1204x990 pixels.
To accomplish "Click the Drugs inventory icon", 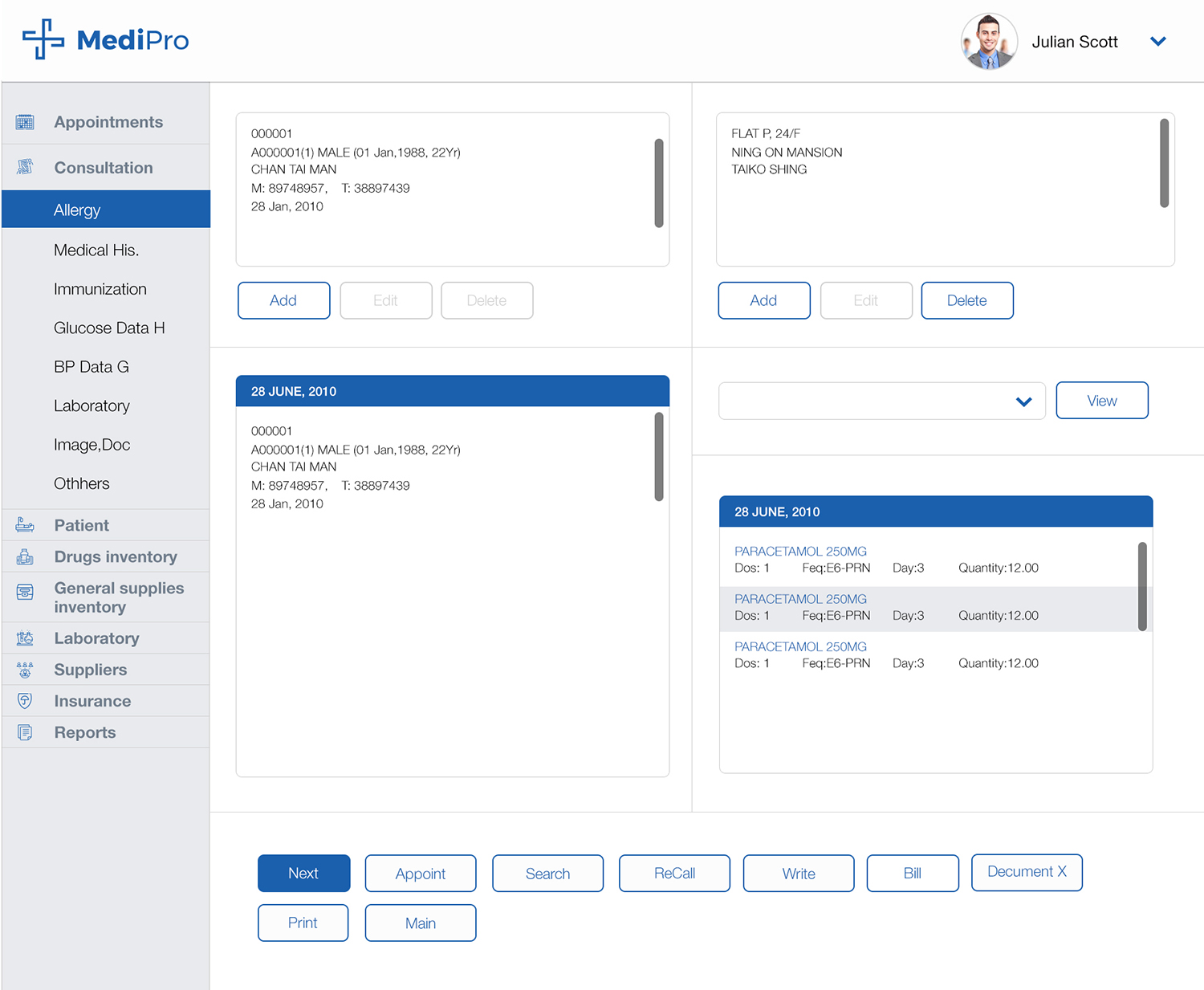I will click(x=25, y=556).
